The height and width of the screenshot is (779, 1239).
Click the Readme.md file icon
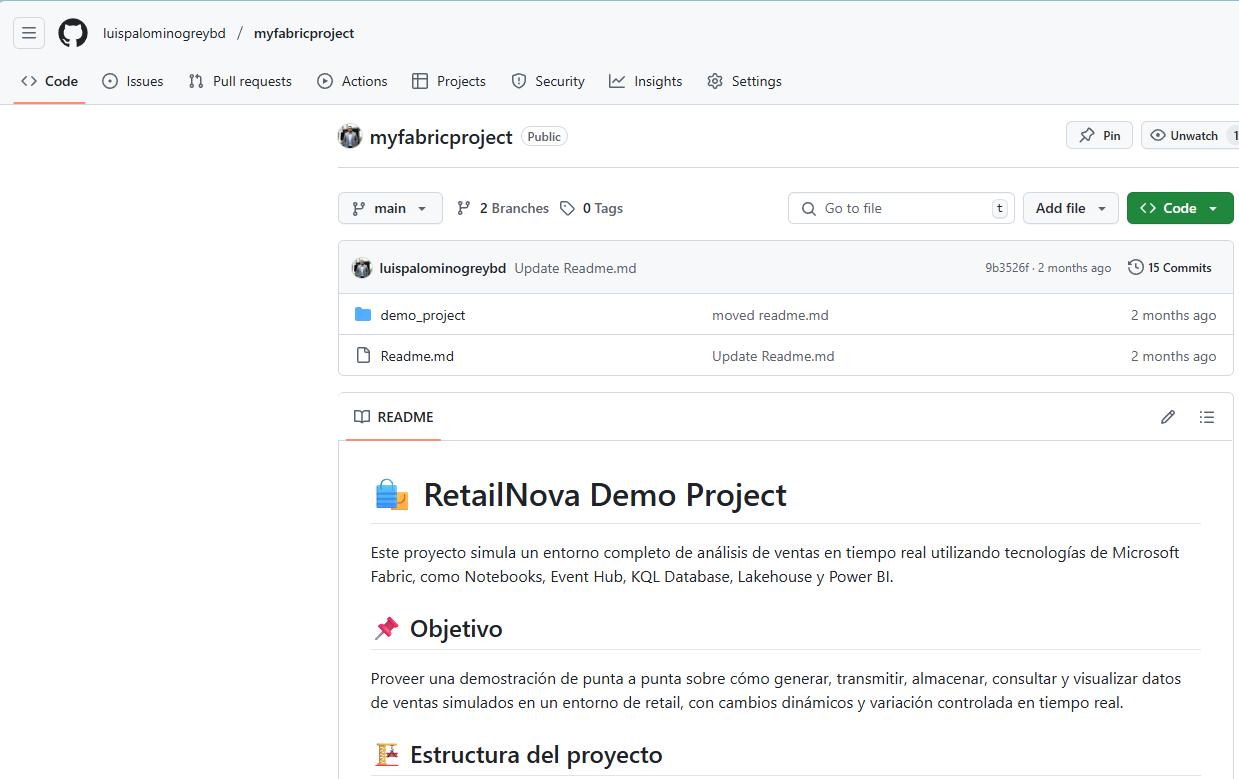[x=363, y=356]
